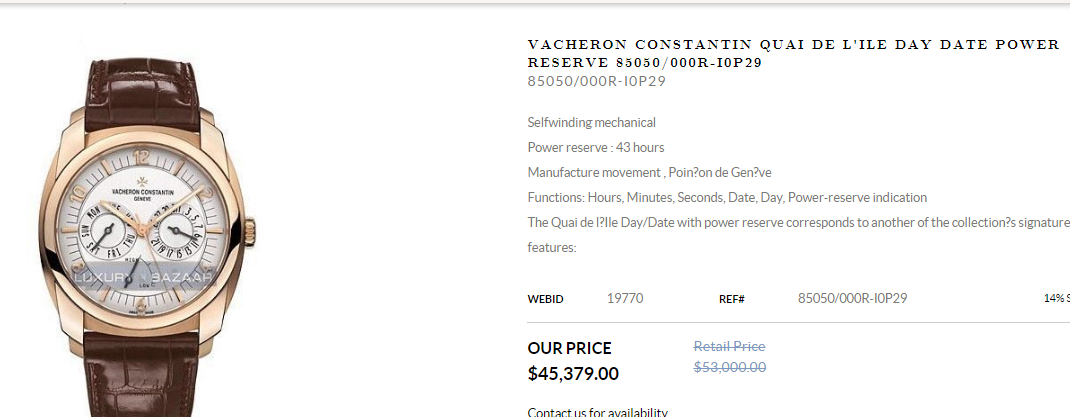Click the OUR PRICE heading

(x=569, y=348)
